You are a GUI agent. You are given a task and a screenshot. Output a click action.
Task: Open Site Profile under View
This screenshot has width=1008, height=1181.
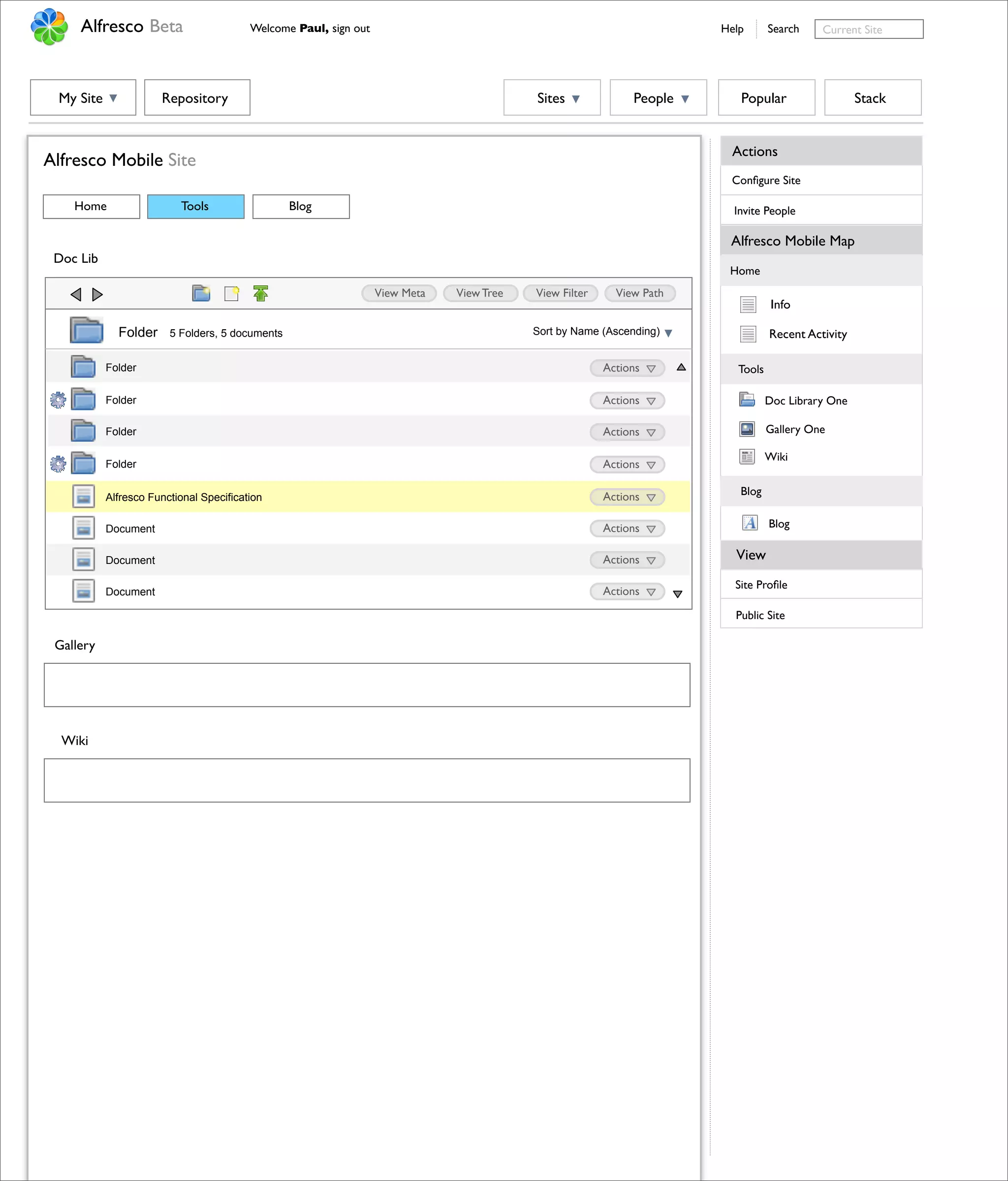[x=821, y=584]
